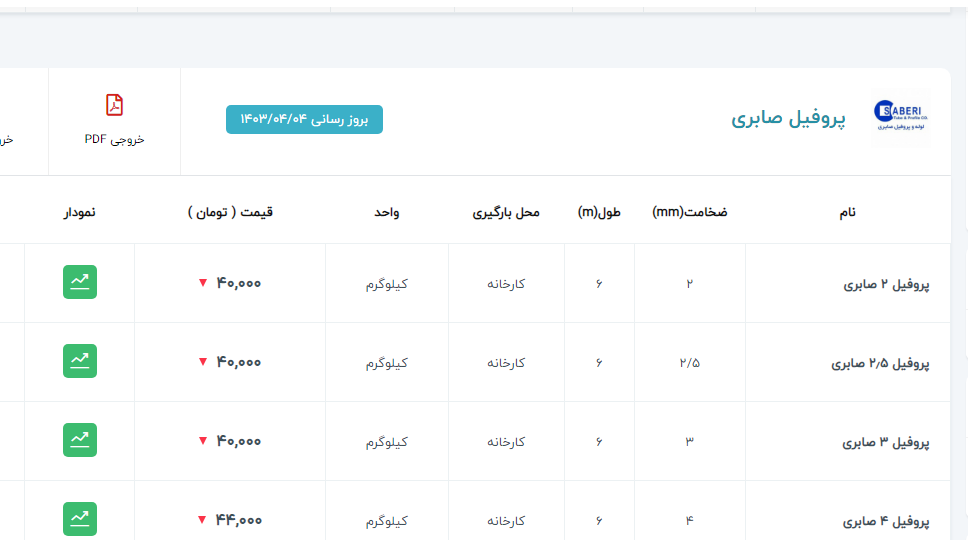Open the پروفیل صابری title link
The image size is (968, 540).
tap(788, 118)
